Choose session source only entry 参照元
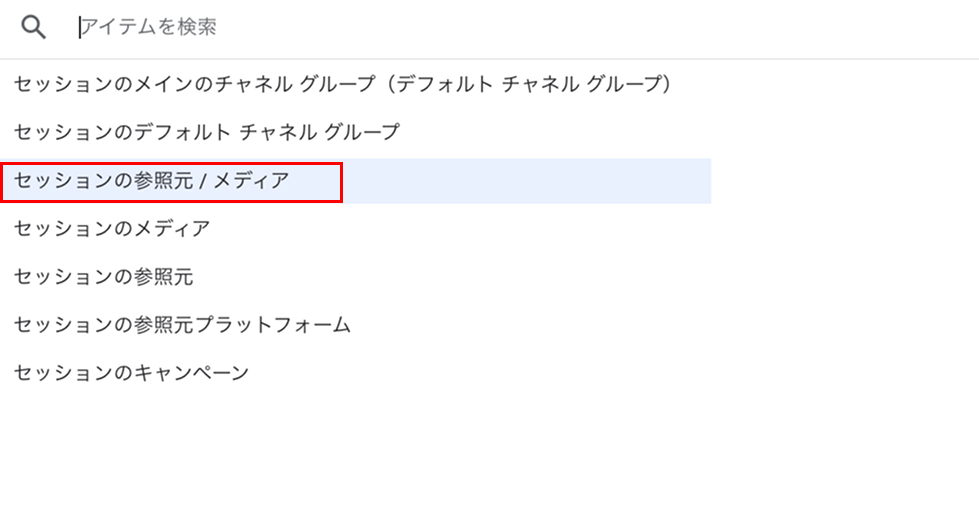Screen dimensions: 979x519 tap(355, 277)
